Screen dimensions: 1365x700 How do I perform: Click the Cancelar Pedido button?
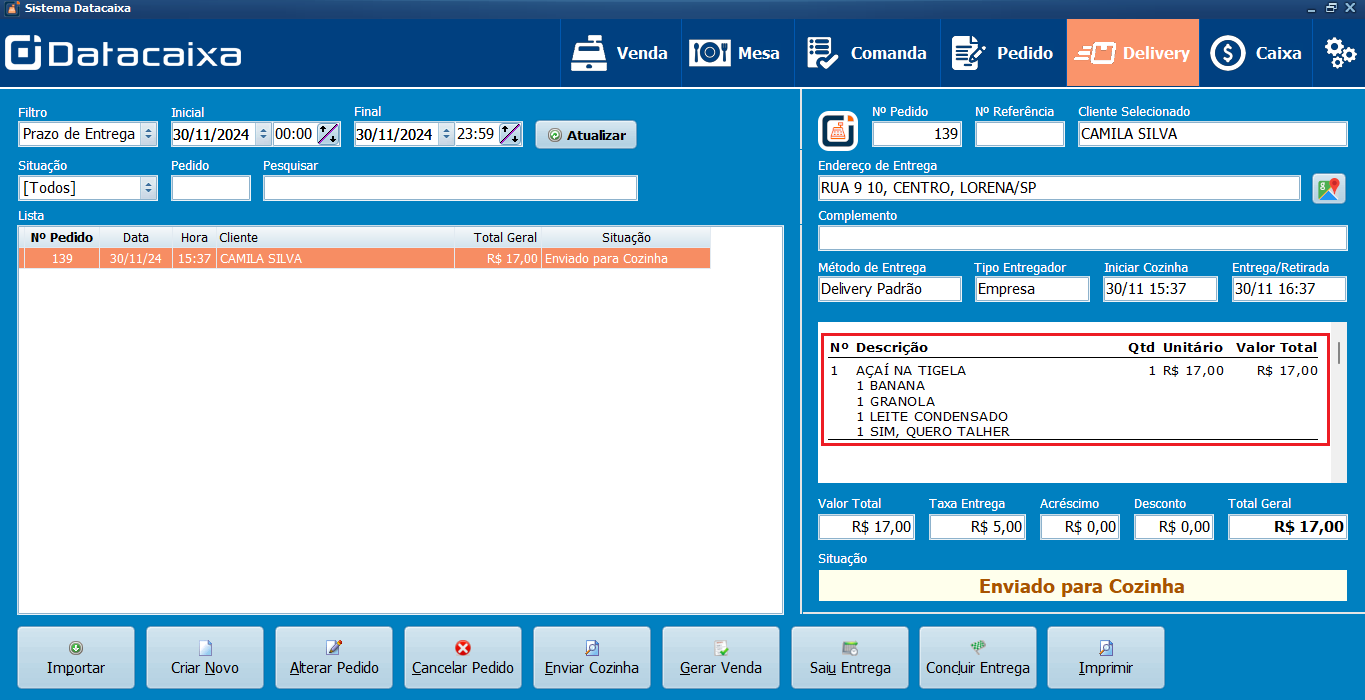tap(462, 657)
